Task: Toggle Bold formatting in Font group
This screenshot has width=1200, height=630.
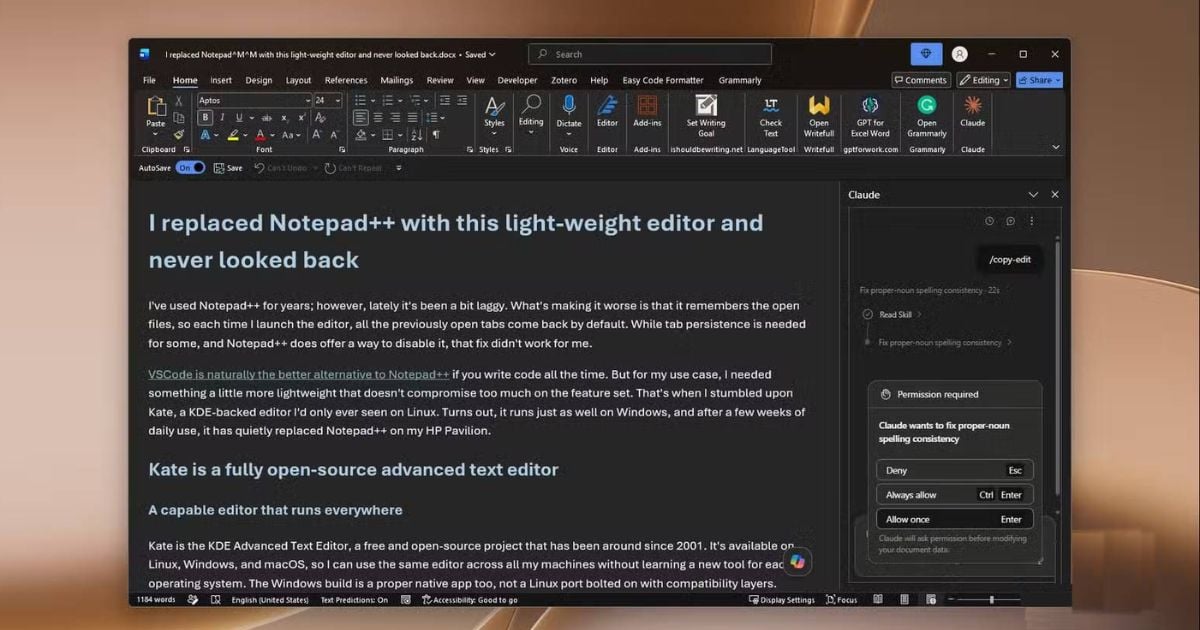Action: point(205,117)
